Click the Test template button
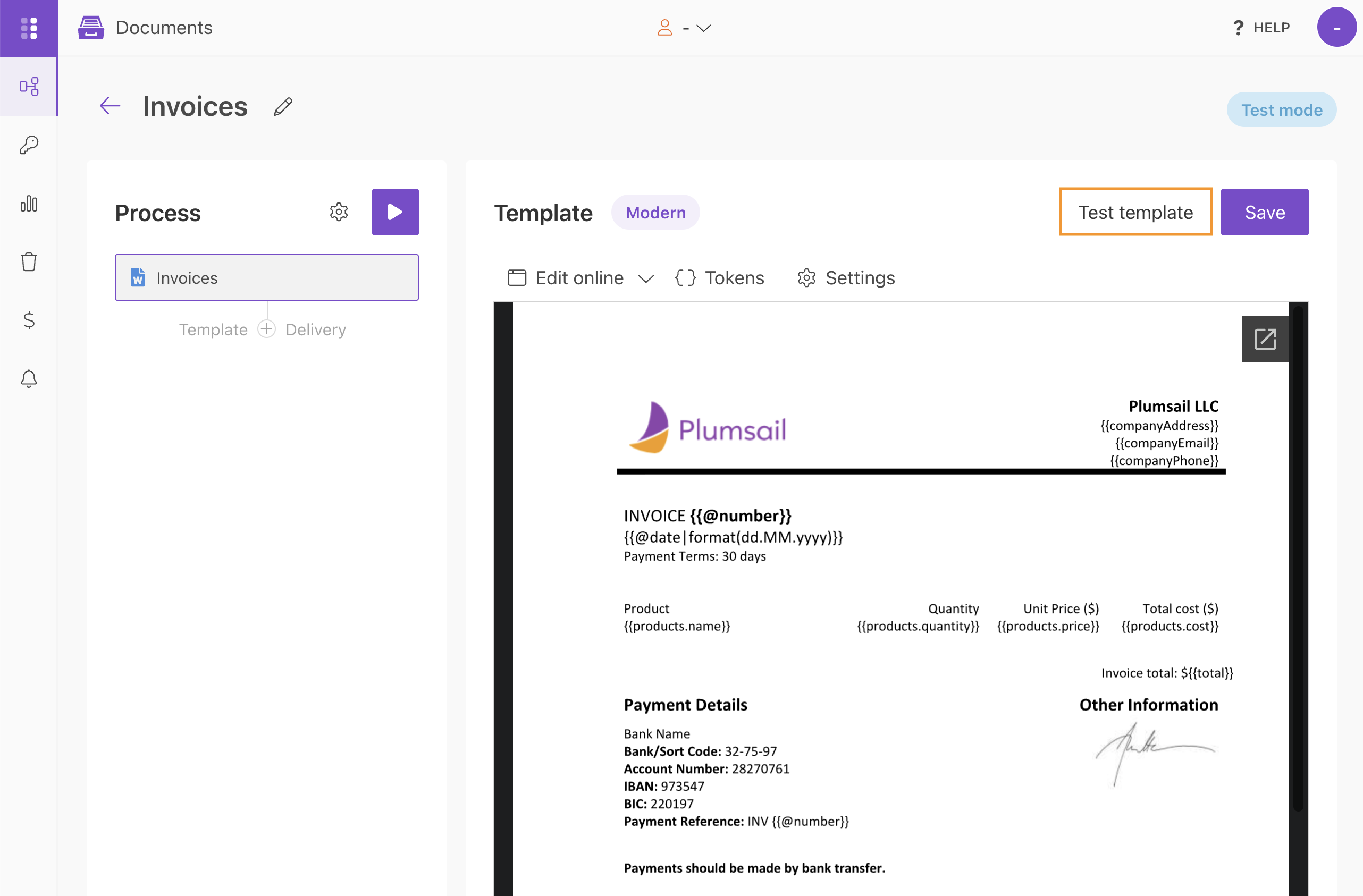This screenshot has width=1363, height=896. pyautogui.click(x=1135, y=212)
